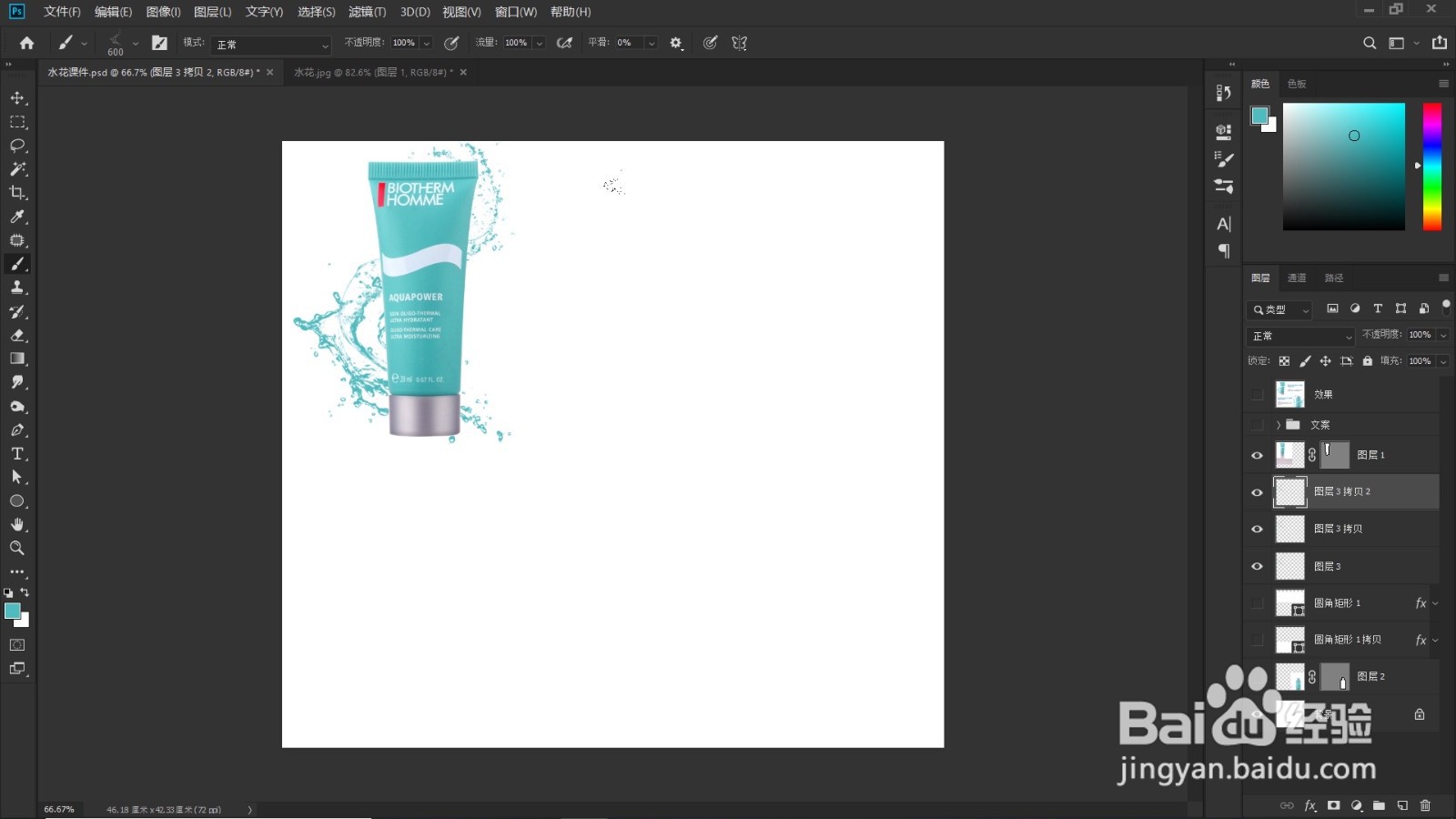Add layer style fx icon at bottom
1456x819 pixels.
pos(1310,805)
